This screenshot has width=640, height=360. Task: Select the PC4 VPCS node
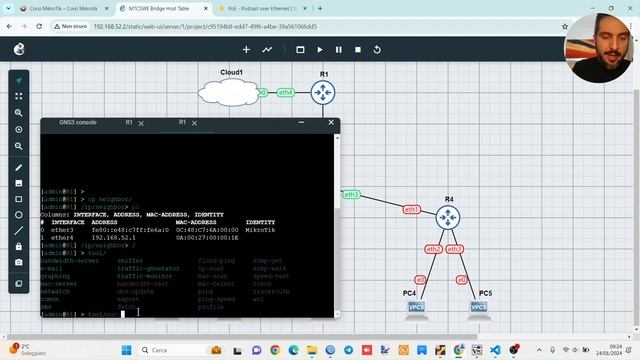416,307
